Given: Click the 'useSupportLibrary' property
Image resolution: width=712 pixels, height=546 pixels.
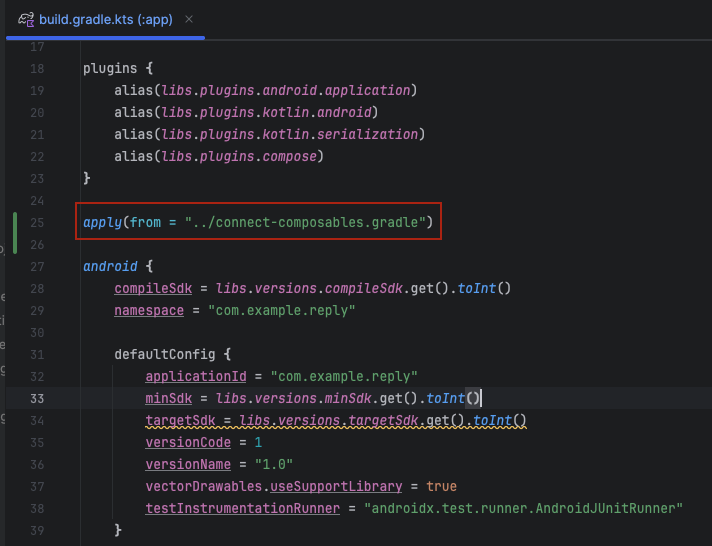Looking at the screenshot, I should 336,486.
